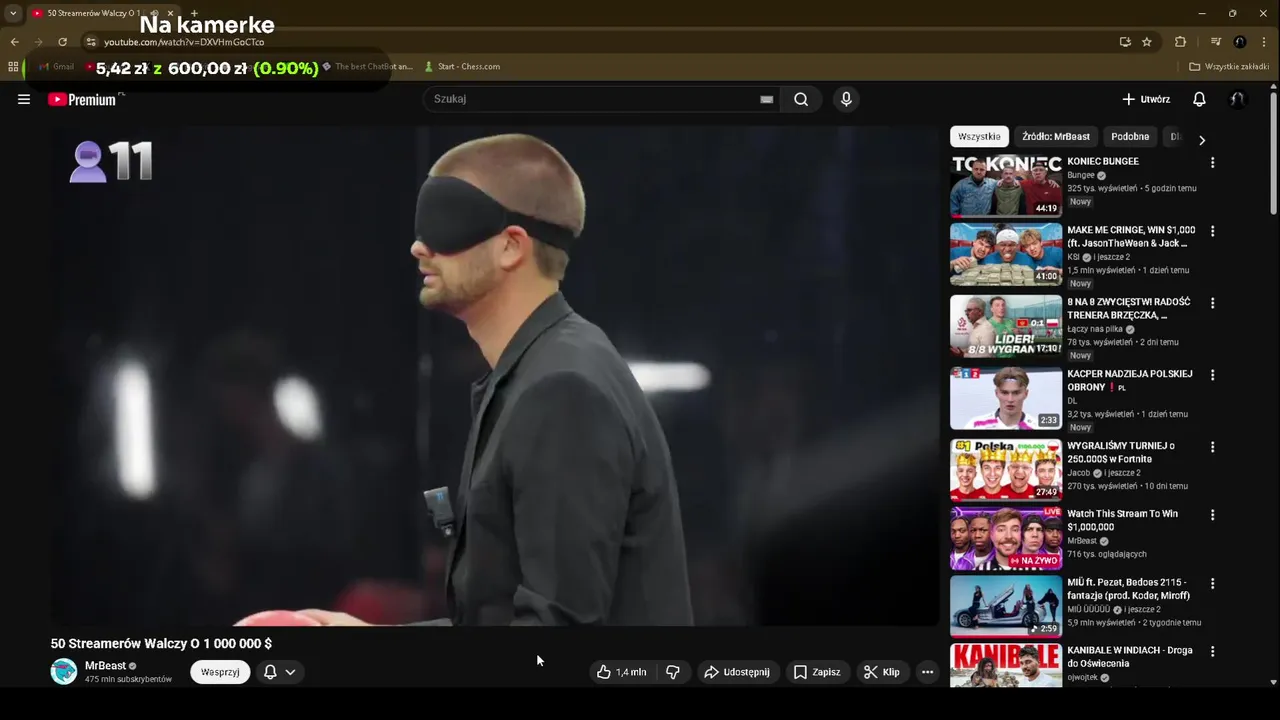The image size is (1280, 720).
Task: Open the apps grid in bookmarks bar
Action: click(13, 67)
